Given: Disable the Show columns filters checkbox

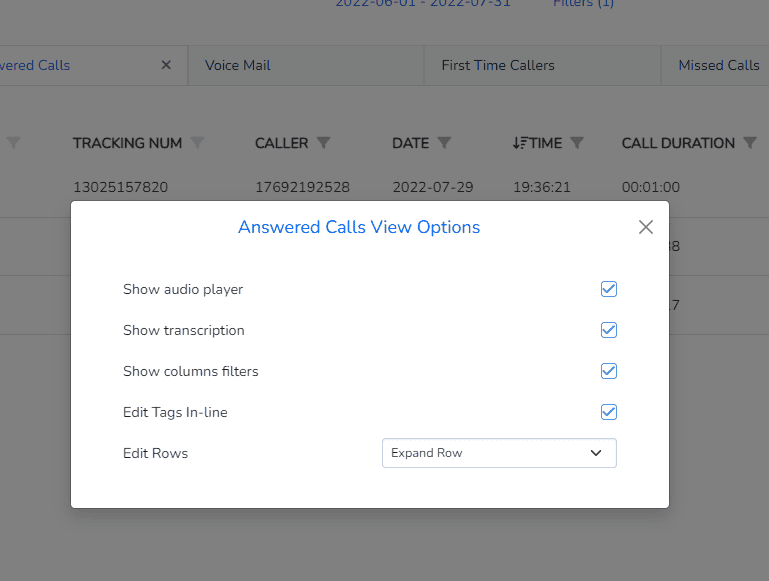Looking at the screenshot, I should (609, 371).
